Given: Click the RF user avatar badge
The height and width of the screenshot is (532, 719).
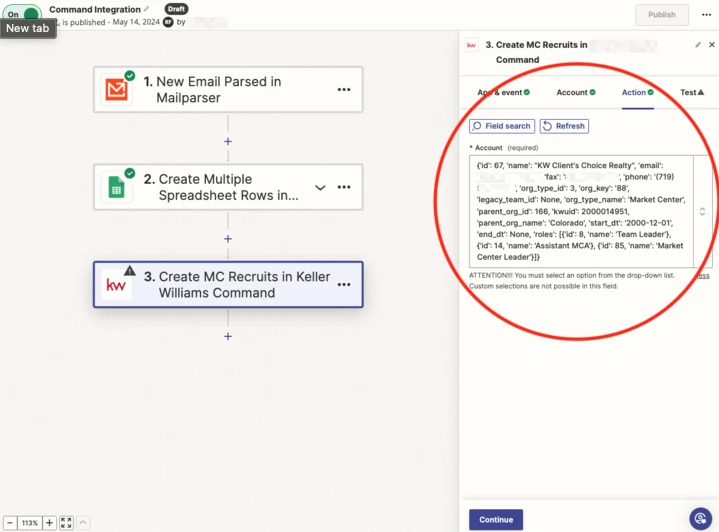Looking at the screenshot, I should (x=168, y=22).
